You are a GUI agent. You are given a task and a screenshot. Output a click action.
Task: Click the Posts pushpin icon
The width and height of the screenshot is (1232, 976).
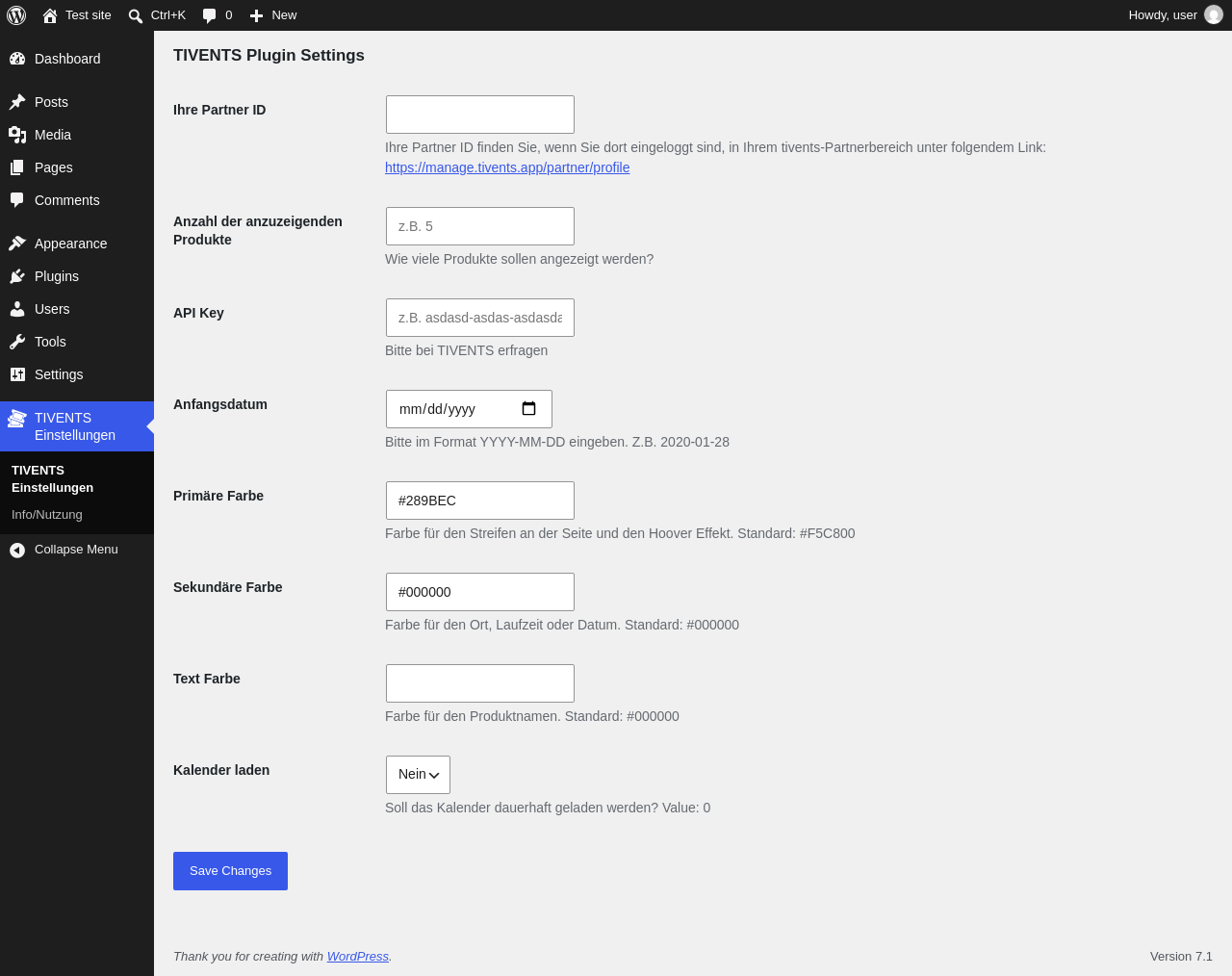click(x=17, y=102)
